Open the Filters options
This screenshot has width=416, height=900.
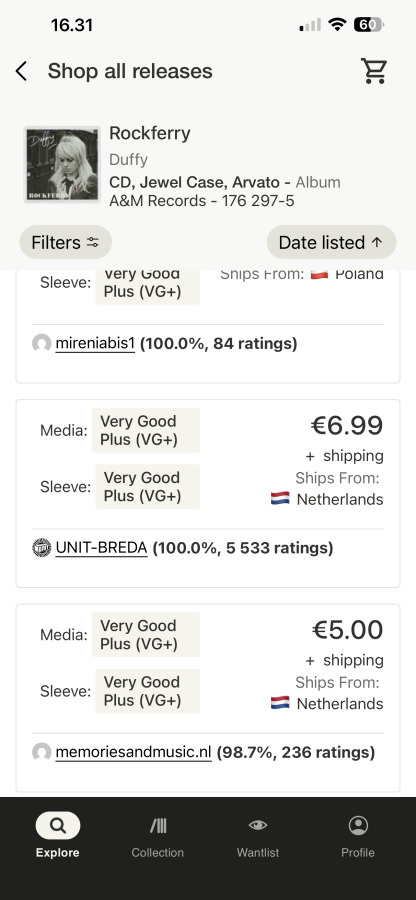[x=65, y=242]
